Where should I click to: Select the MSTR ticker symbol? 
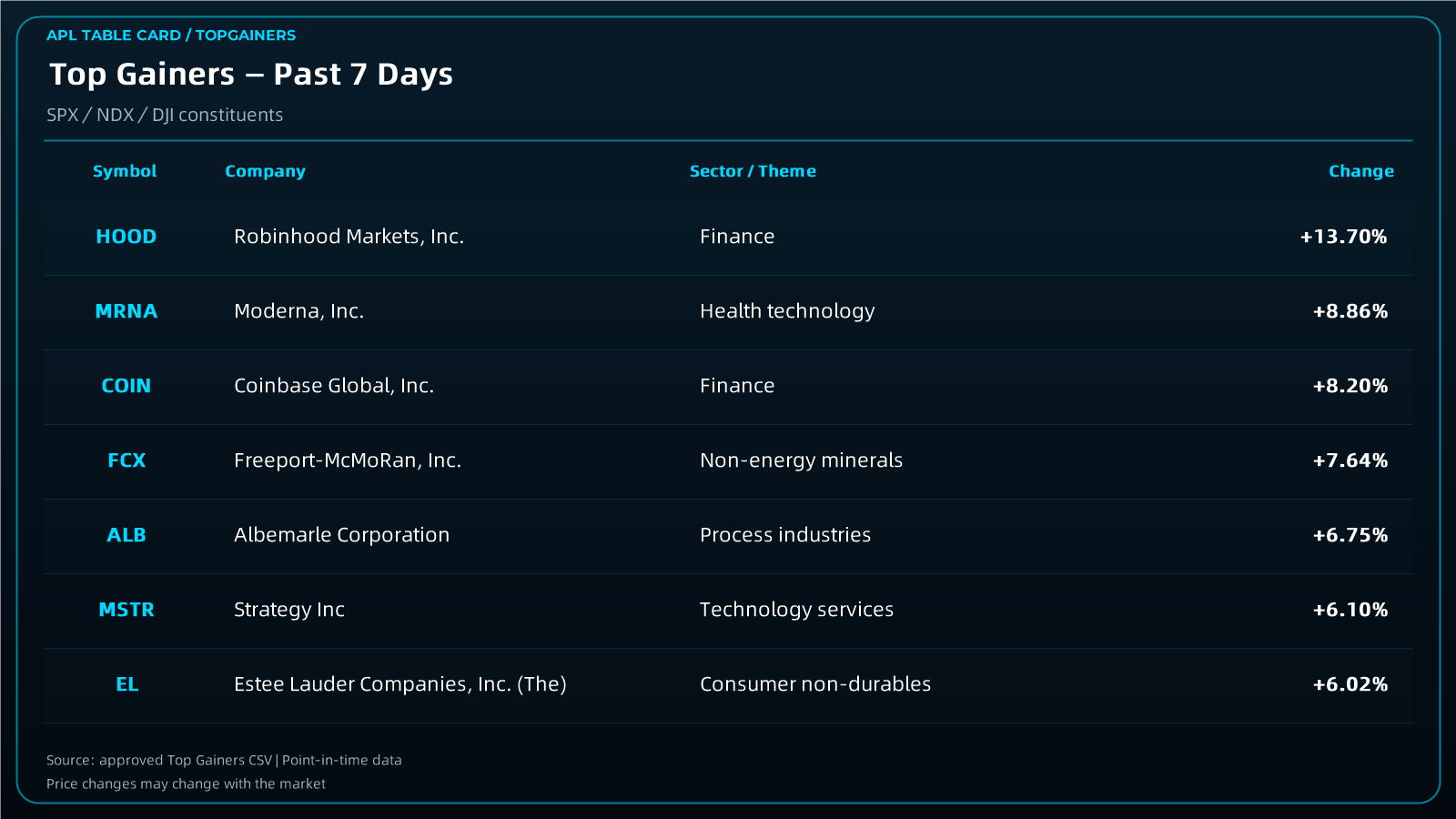(126, 610)
